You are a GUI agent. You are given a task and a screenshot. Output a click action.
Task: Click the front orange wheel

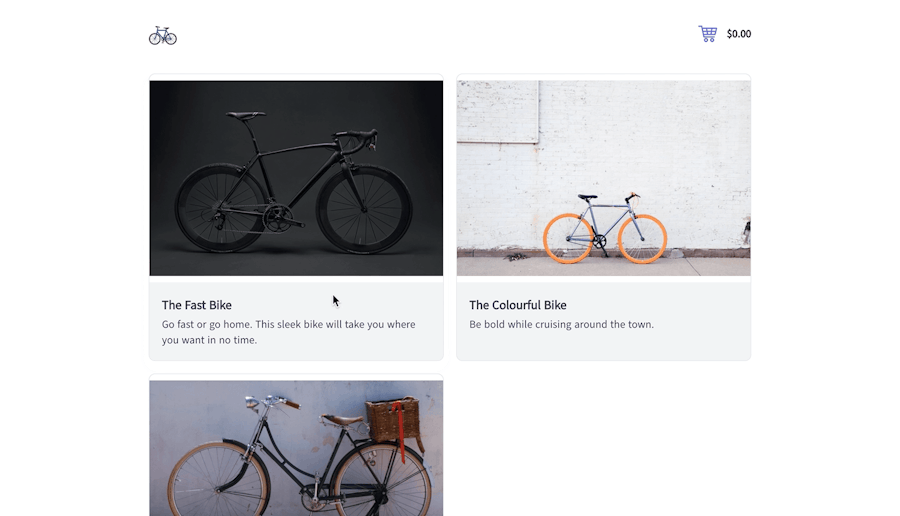click(642, 239)
